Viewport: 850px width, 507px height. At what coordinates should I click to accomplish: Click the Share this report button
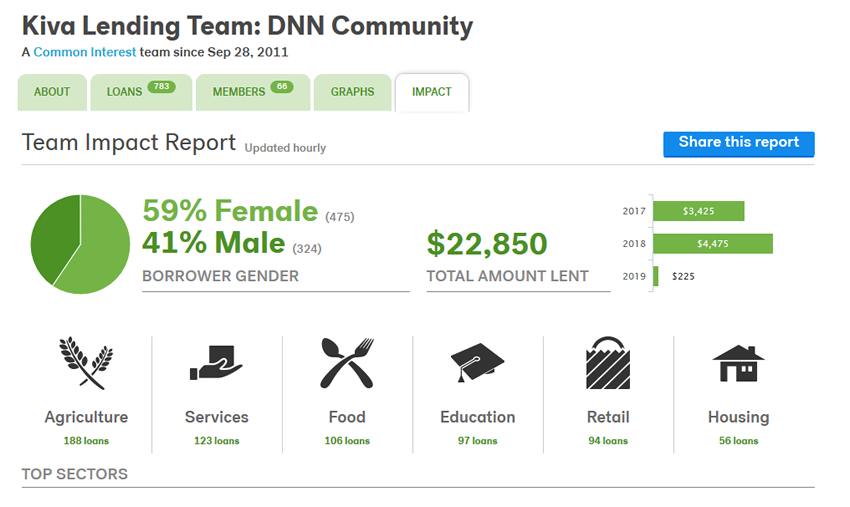coord(738,143)
